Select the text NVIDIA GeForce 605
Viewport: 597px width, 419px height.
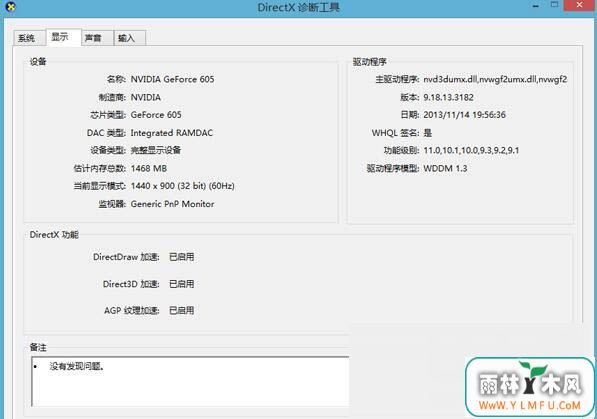click(x=172, y=79)
